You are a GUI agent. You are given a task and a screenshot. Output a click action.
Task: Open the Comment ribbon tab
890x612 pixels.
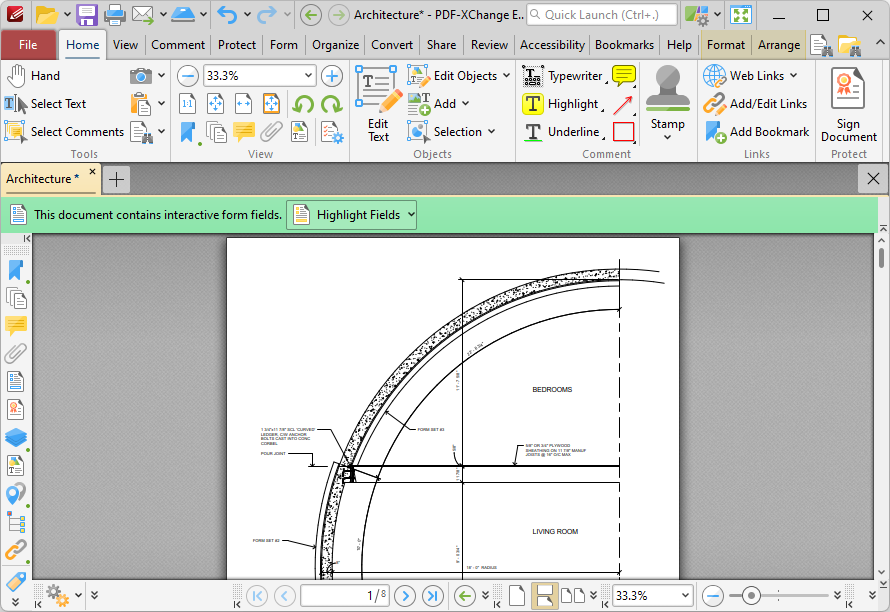pyautogui.click(x=178, y=45)
